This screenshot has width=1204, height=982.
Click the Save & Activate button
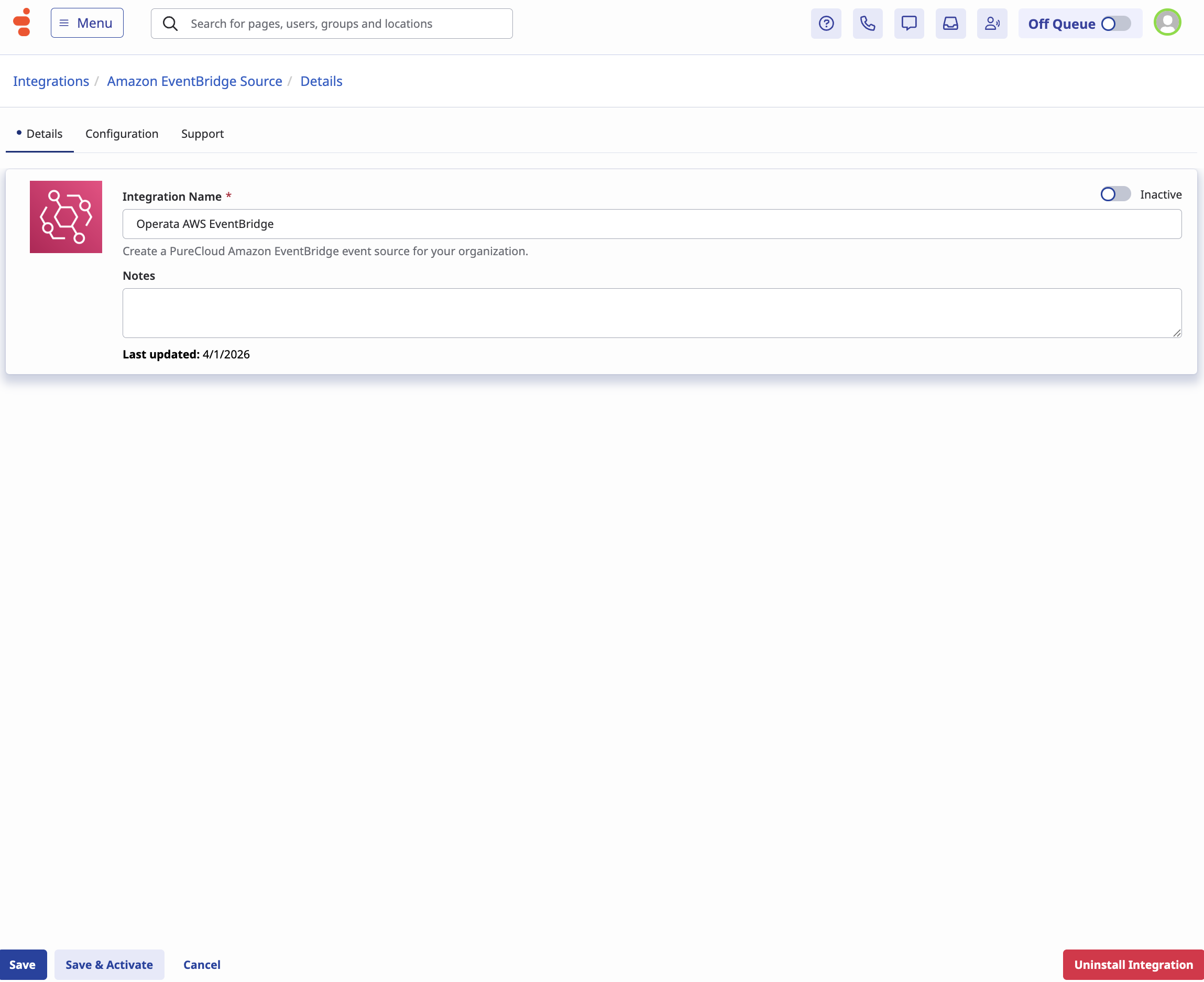click(x=109, y=965)
